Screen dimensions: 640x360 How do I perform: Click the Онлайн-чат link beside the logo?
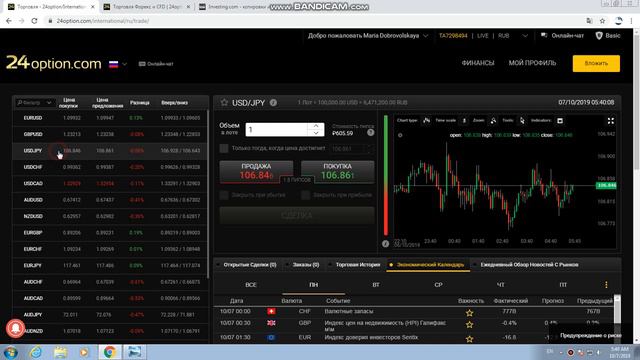click(x=156, y=64)
